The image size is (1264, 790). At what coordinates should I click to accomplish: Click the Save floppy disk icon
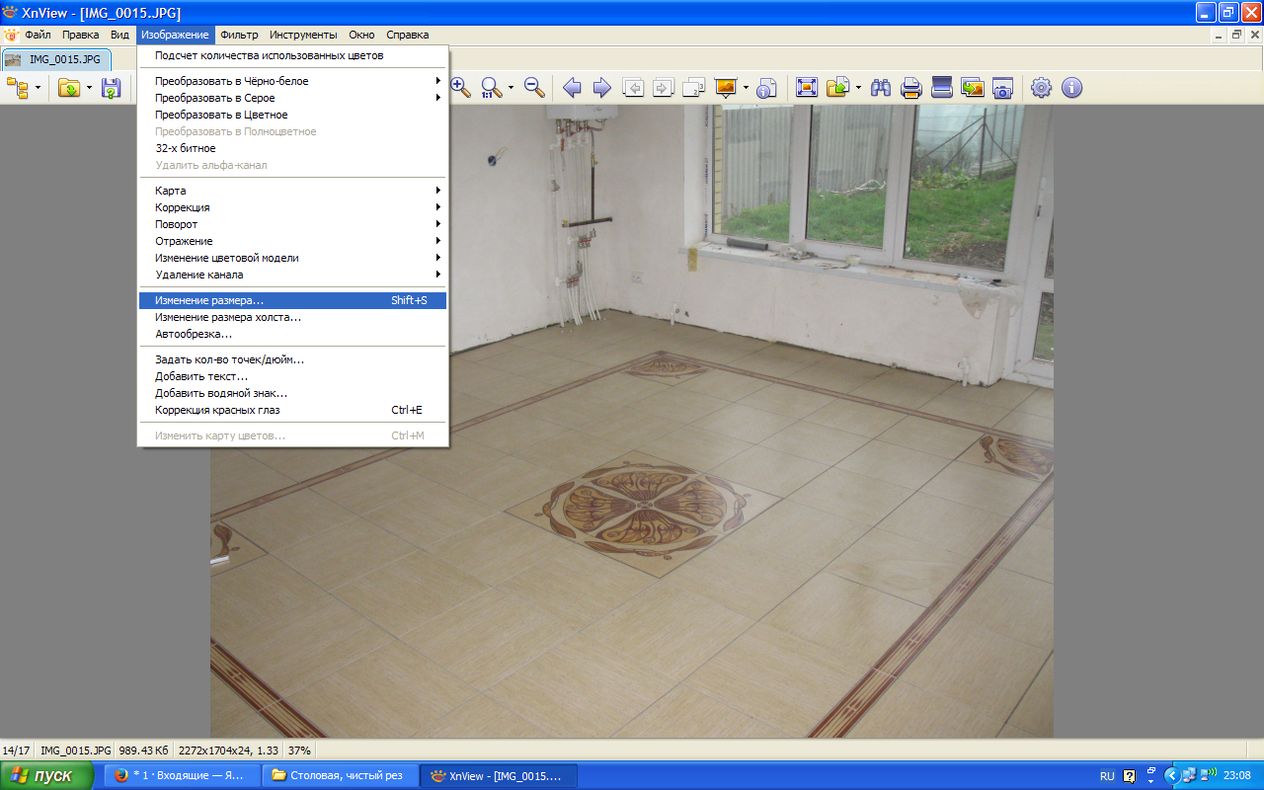point(111,88)
